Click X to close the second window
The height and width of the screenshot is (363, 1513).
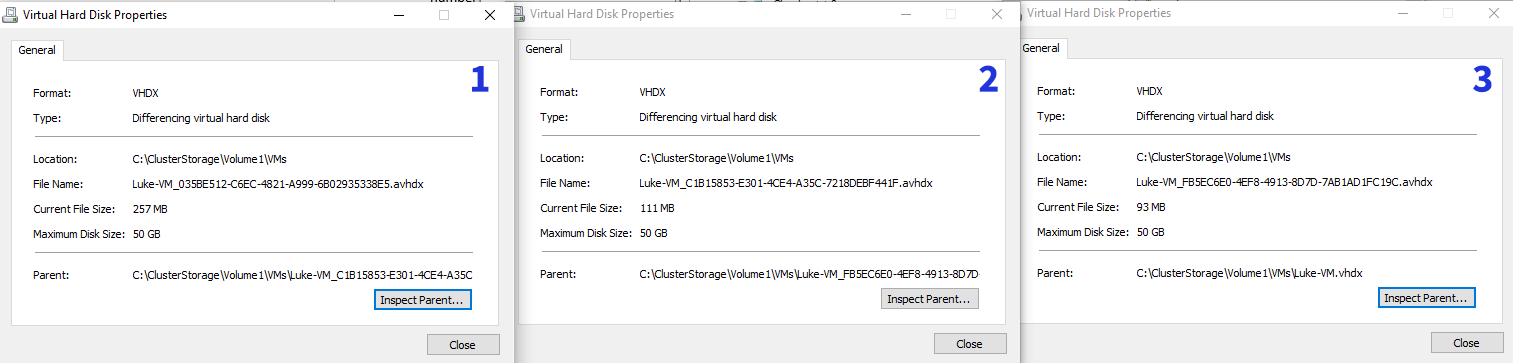(996, 15)
